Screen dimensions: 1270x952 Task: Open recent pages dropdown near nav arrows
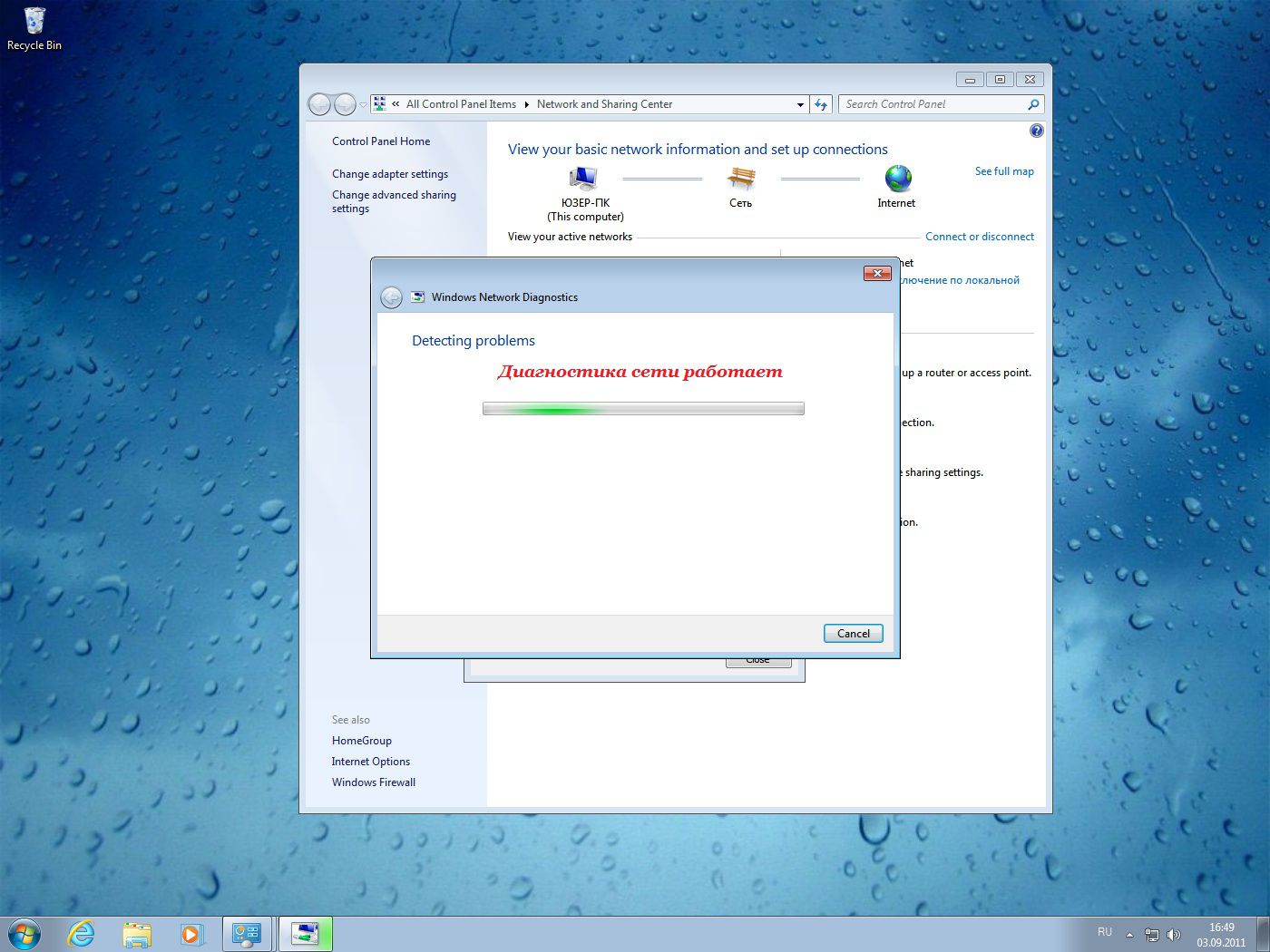pos(364,105)
